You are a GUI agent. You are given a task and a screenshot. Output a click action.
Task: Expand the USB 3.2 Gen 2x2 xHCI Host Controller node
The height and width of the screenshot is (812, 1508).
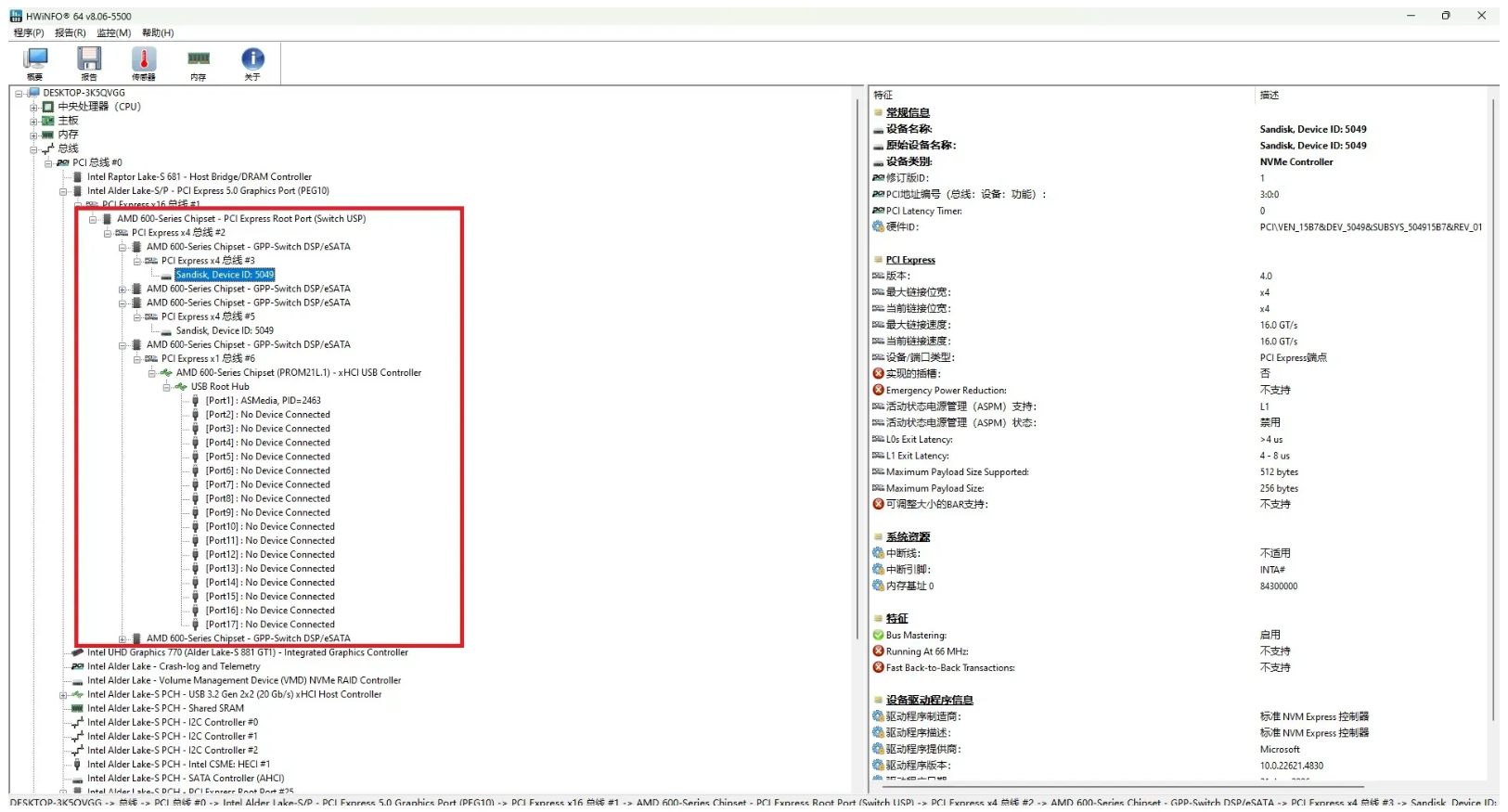point(63,695)
